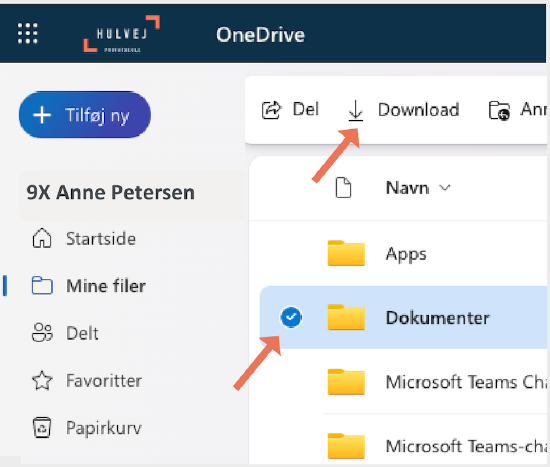The image size is (550, 467).
Task: Click the Papirkurv recycle bin icon
Action: pos(42,427)
